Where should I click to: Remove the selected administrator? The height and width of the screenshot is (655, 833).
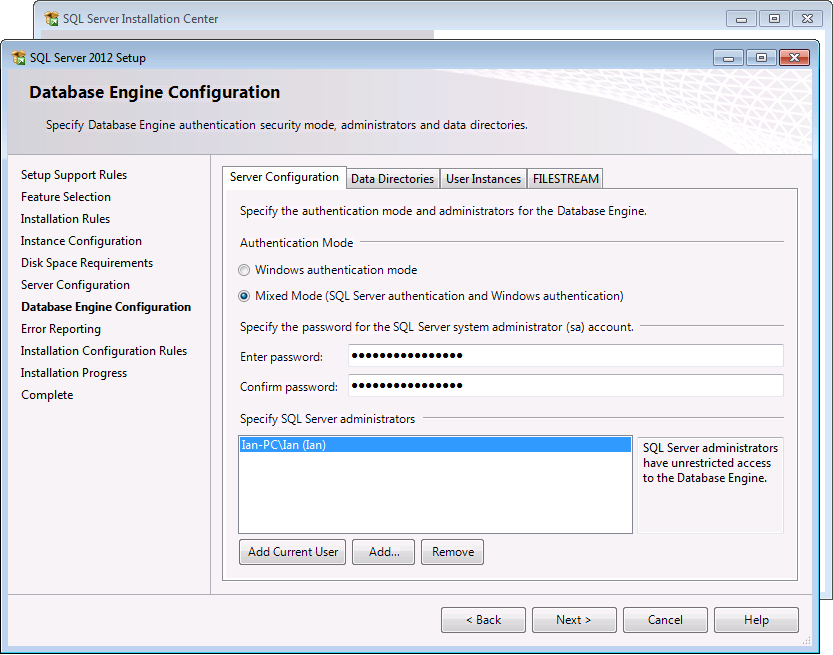[453, 552]
